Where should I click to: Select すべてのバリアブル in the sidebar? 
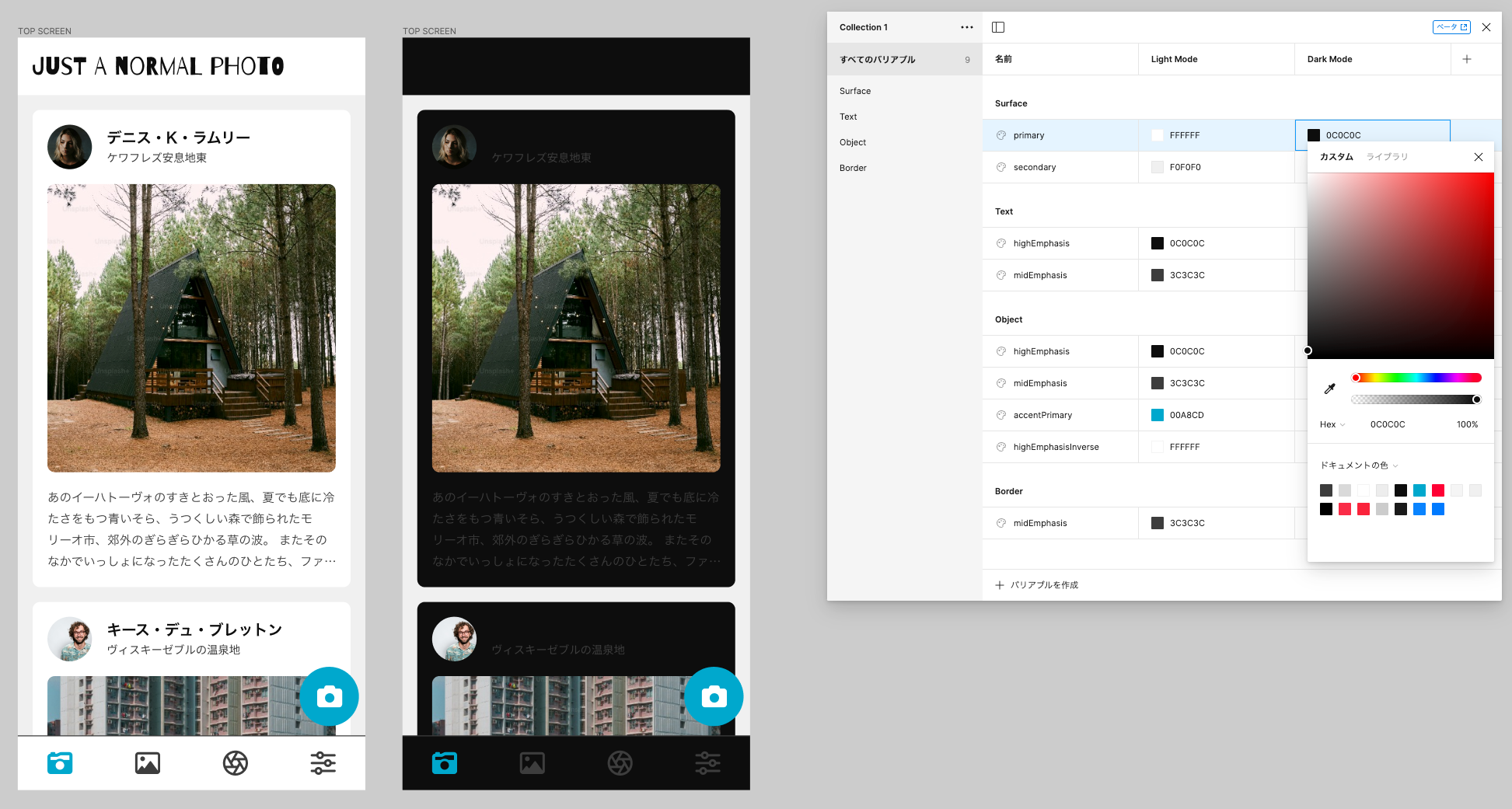pyautogui.click(x=905, y=60)
